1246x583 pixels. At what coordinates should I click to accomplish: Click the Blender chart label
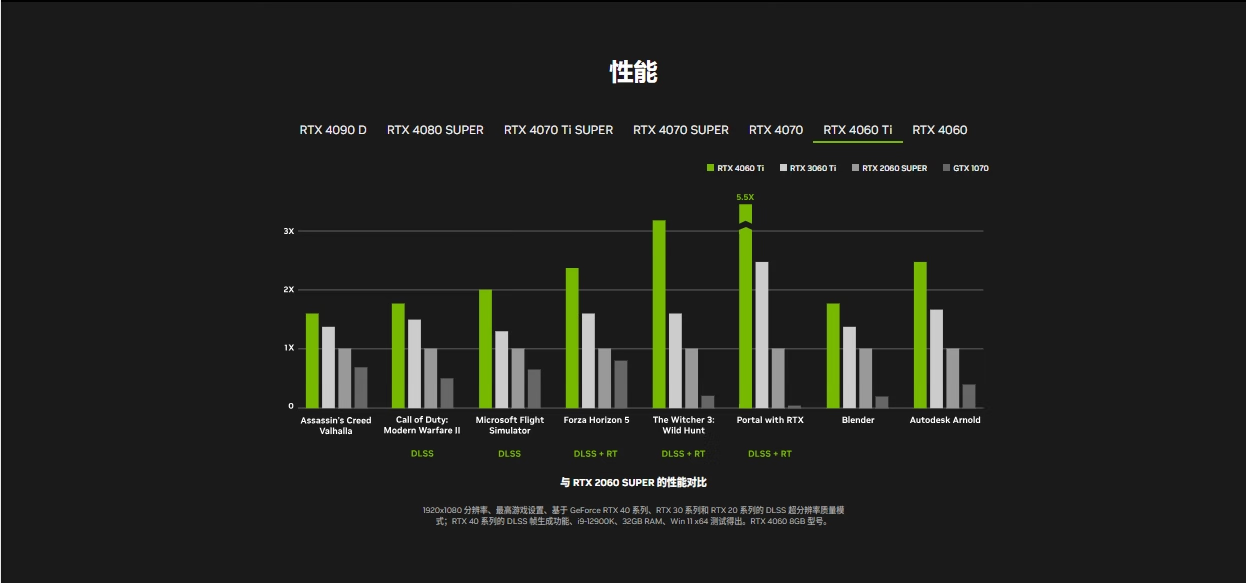pyautogui.click(x=858, y=420)
